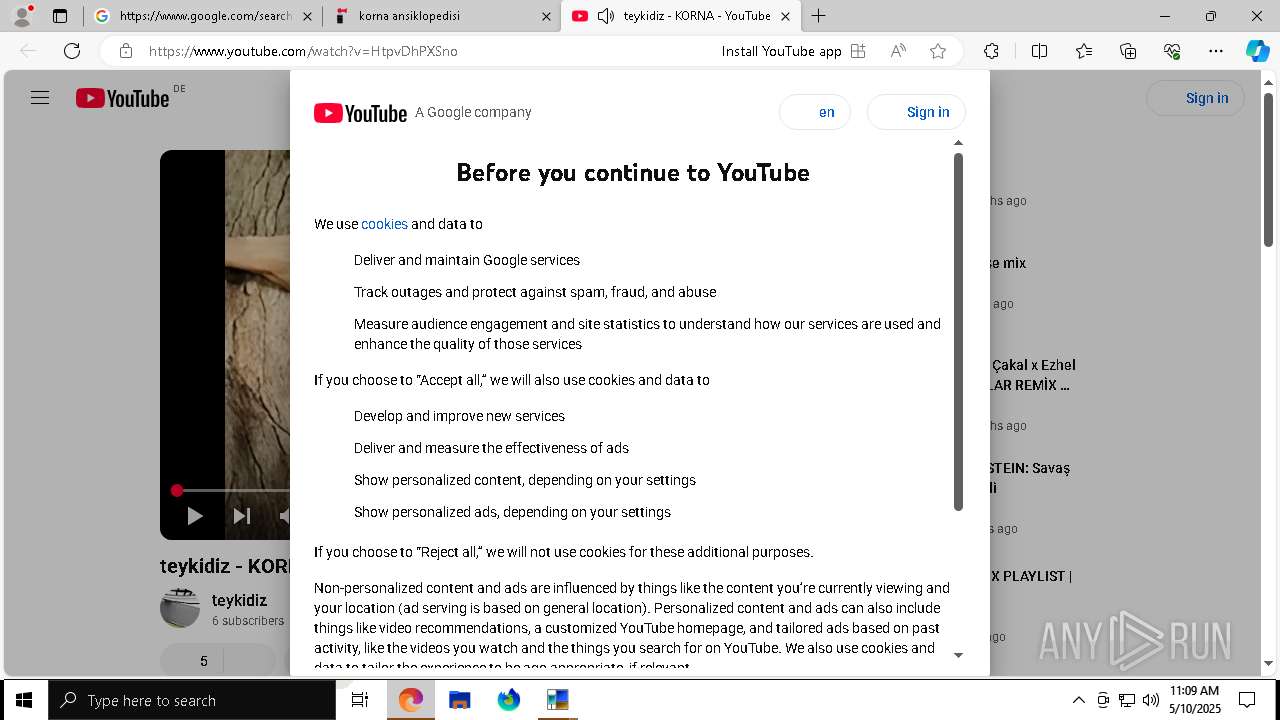The height and width of the screenshot is (720, 1280).
Task: Open browser essentials icon
Action: click(1172, 51)
